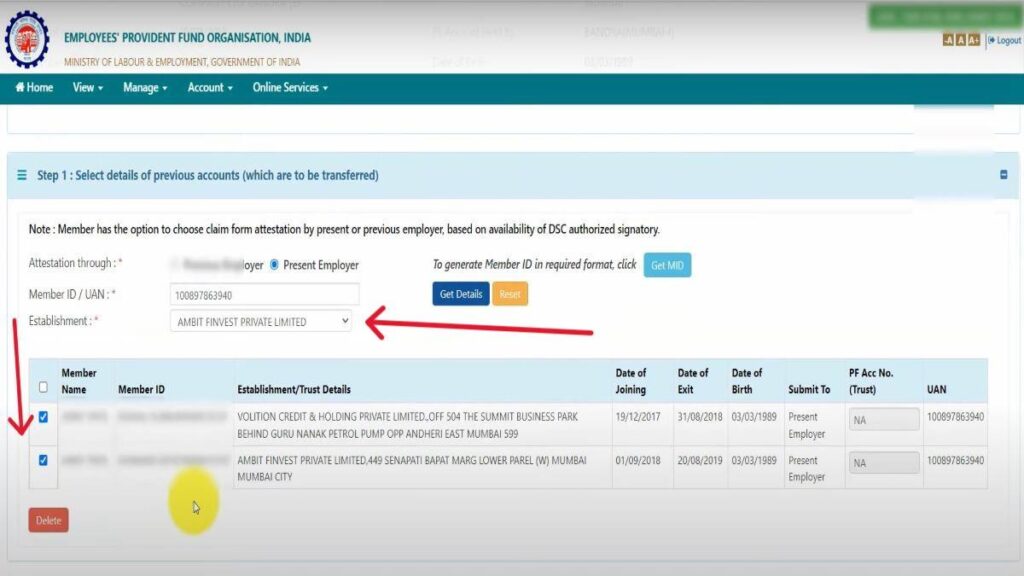Click exit date 20/08/2019
1024x576 pixels.
coord(699,460)
